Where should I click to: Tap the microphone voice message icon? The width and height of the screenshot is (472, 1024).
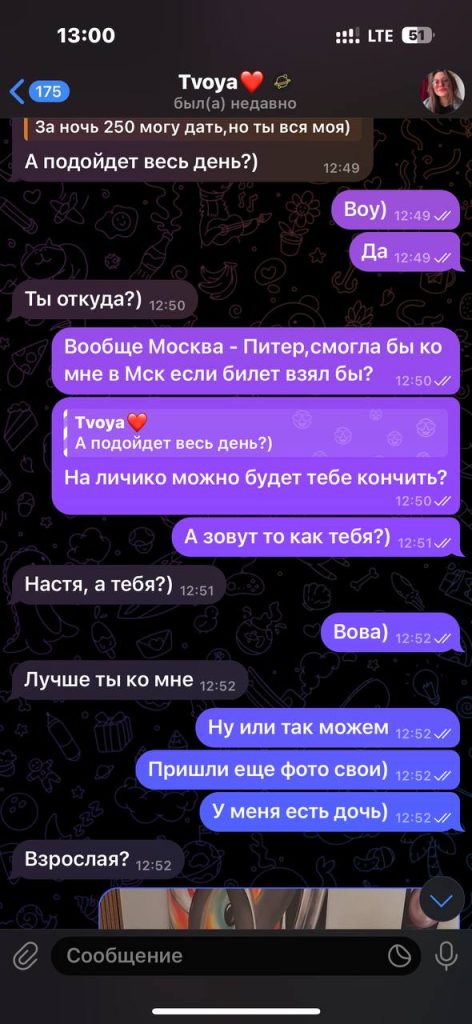tap(447, 957)
